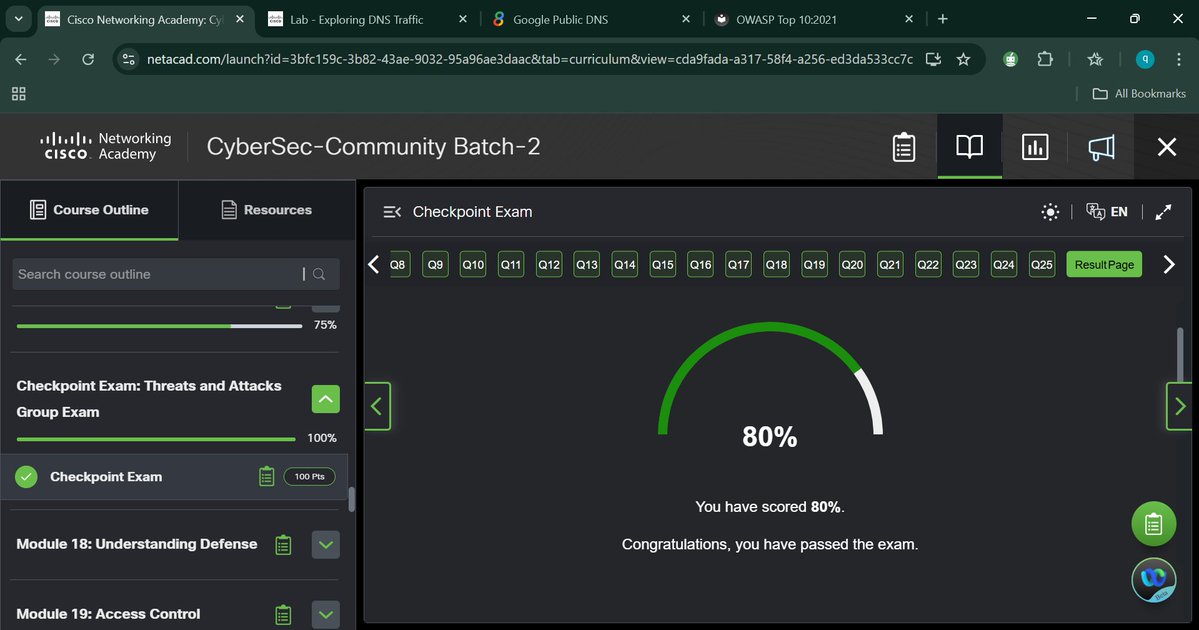Screen dimensions: 1199x630
Task: Open the announcements megaphone icon
Action: point(1101,147)
